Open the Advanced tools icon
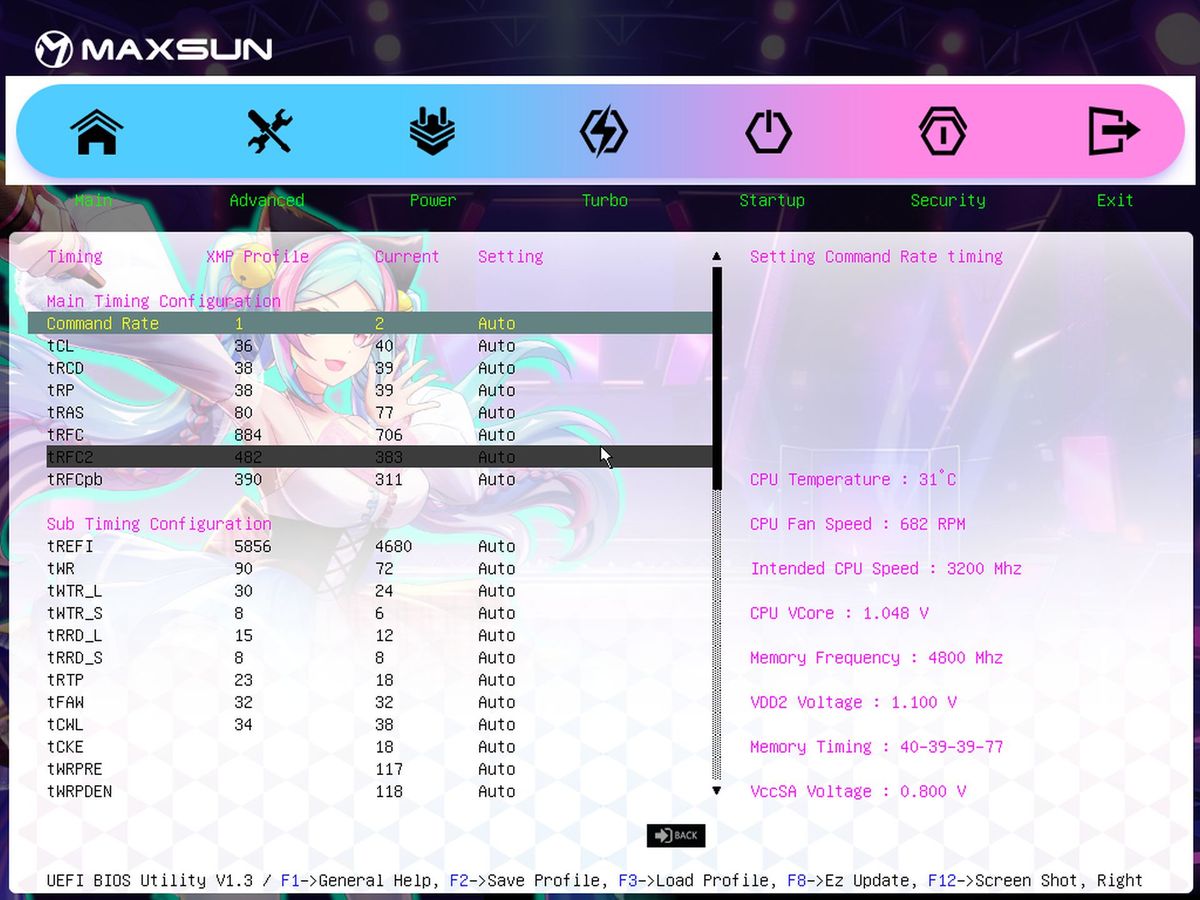The height and width of the screenshot is (900, 1200). click(x=269, y=131)
